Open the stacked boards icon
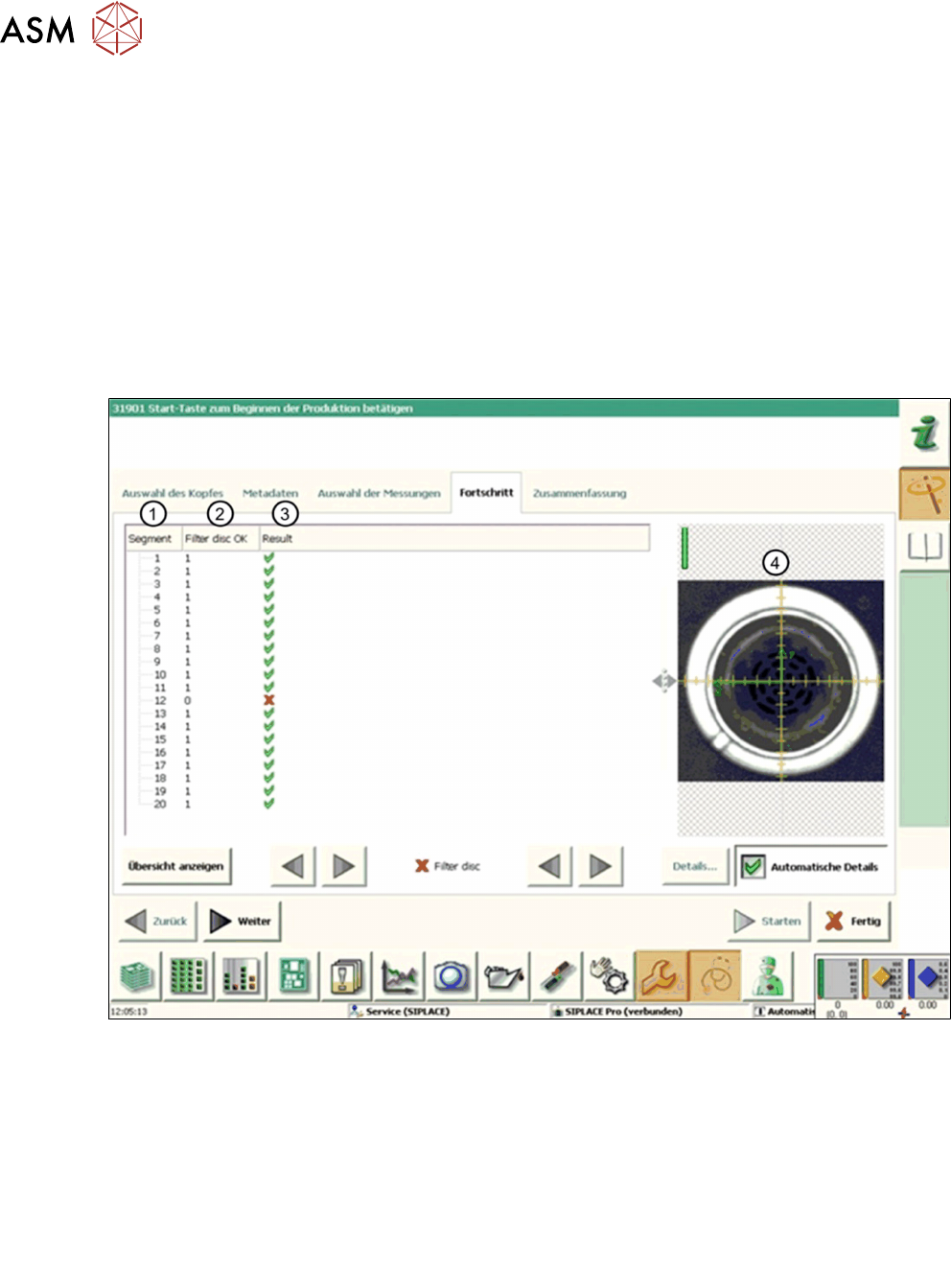Image resolution: width=951 pixels, height=1288 pixels. pyautogui.click(x=138, y=976)
